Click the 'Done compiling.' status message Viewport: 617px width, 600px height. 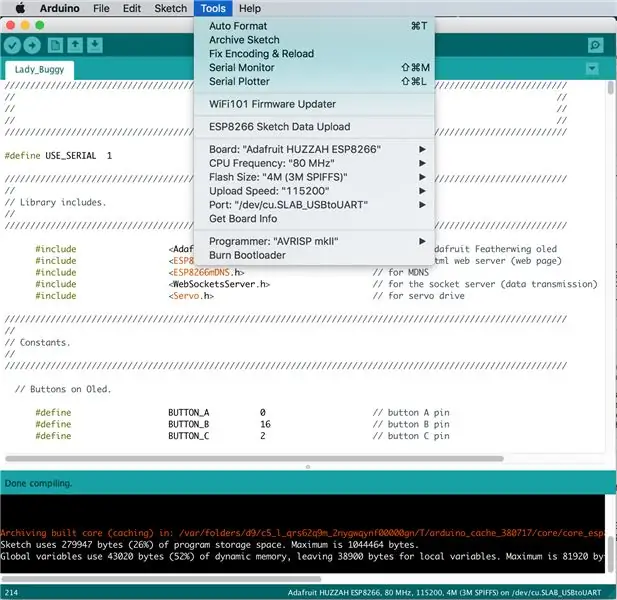(39, 483)
